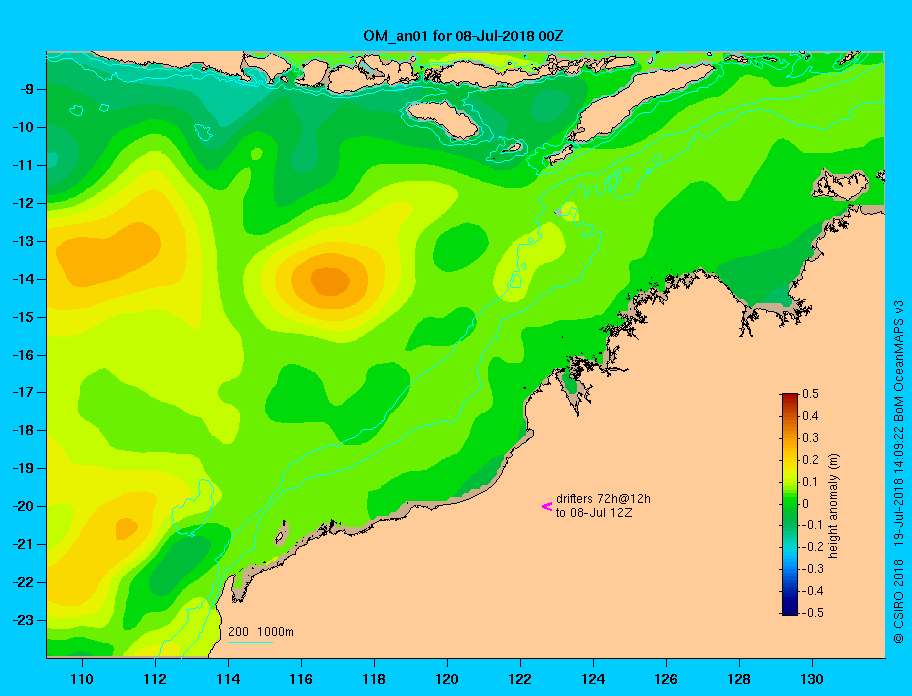Image resolution: width=912 pixels, height=696 pixels.
Task: Click the -9 latitude tick label
Action: click(26, 90)
